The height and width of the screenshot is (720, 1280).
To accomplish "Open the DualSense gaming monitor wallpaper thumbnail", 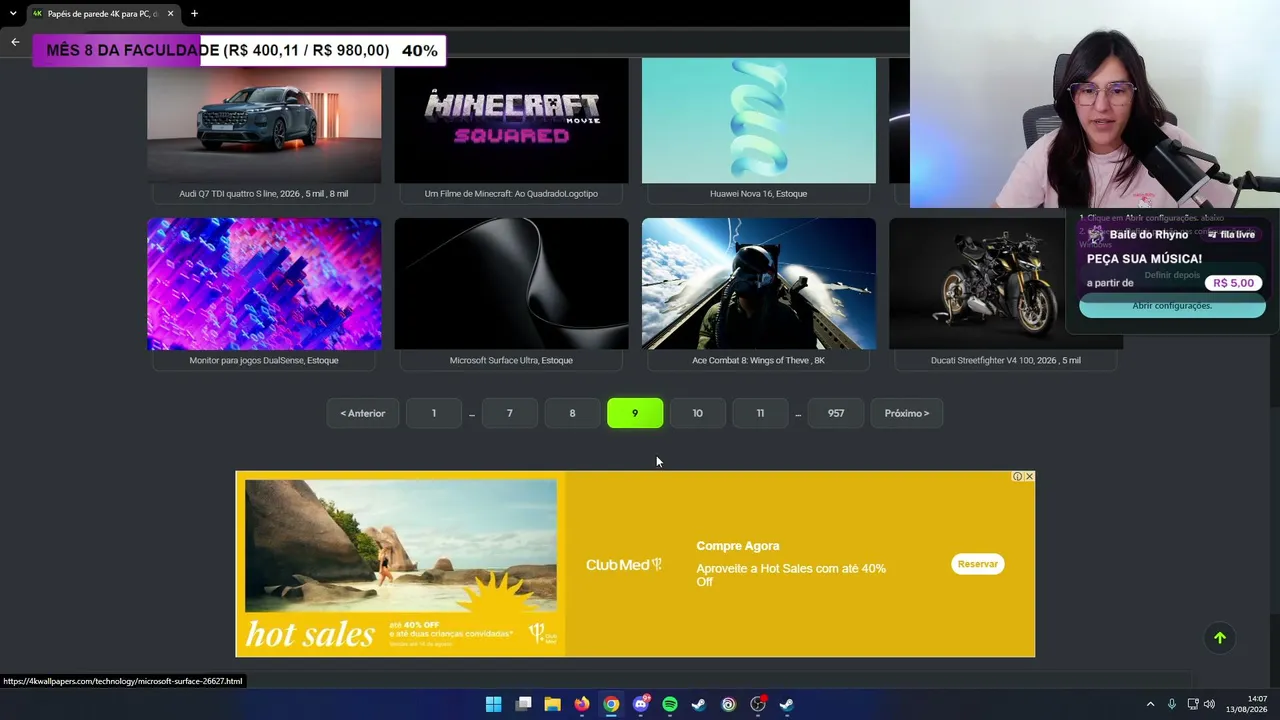I will point(264,284).
